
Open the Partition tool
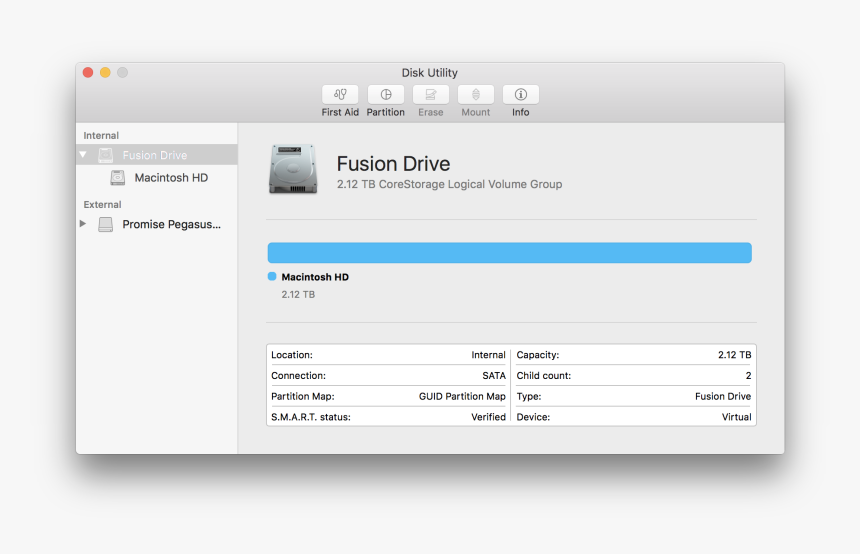tap(386, 94)
